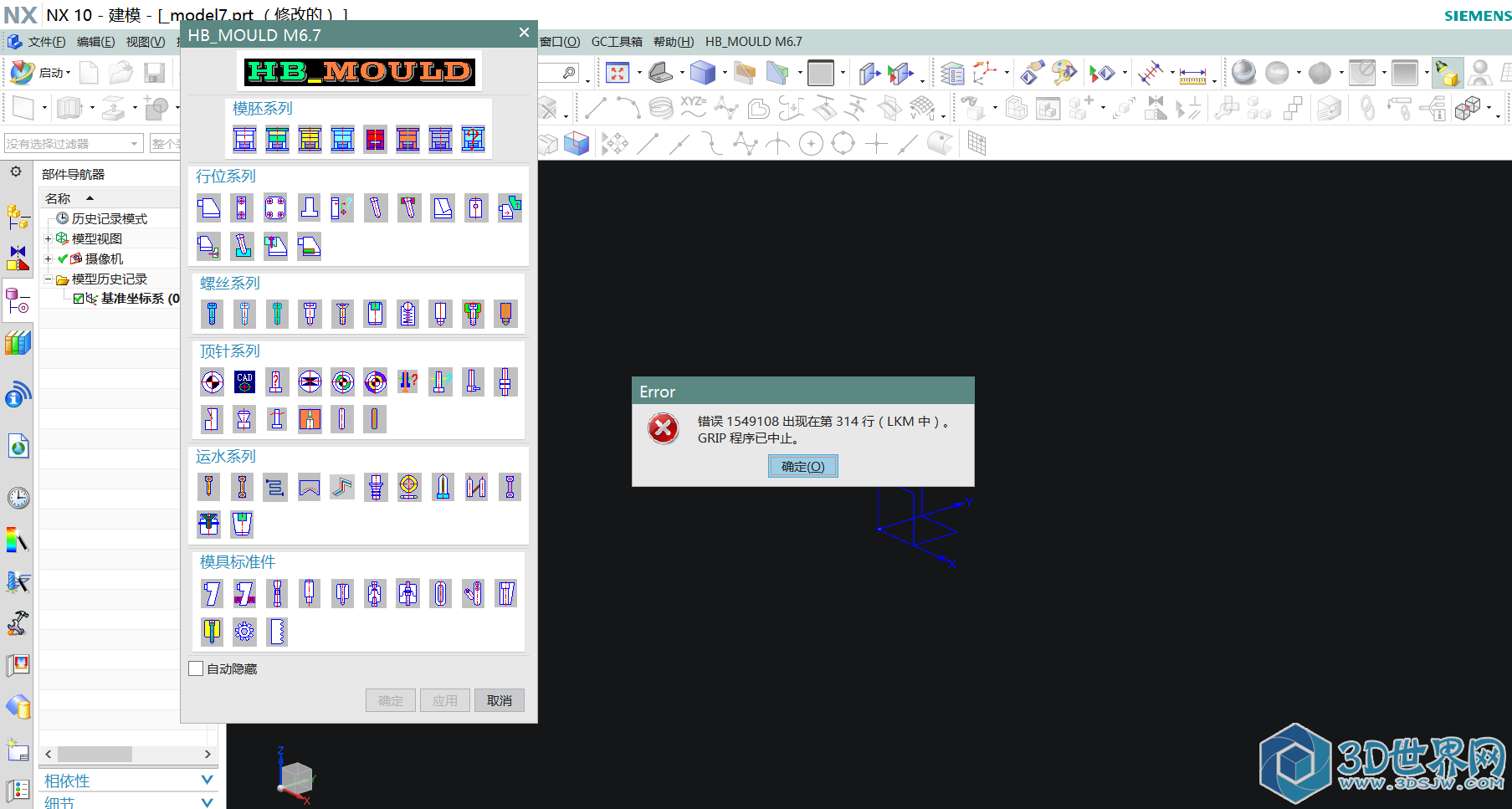Click the first ejector pin icon in 顶针系列
1512x809 pixels.
coord(212,381)
